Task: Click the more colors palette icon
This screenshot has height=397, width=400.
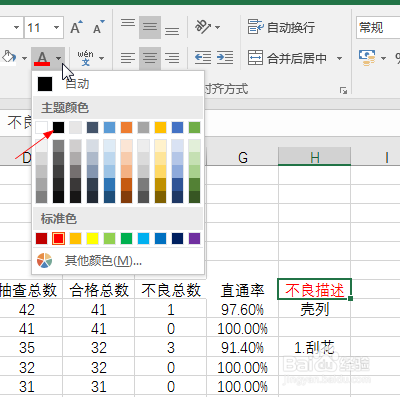Action: pyautogui.click(x=44, y=261)
